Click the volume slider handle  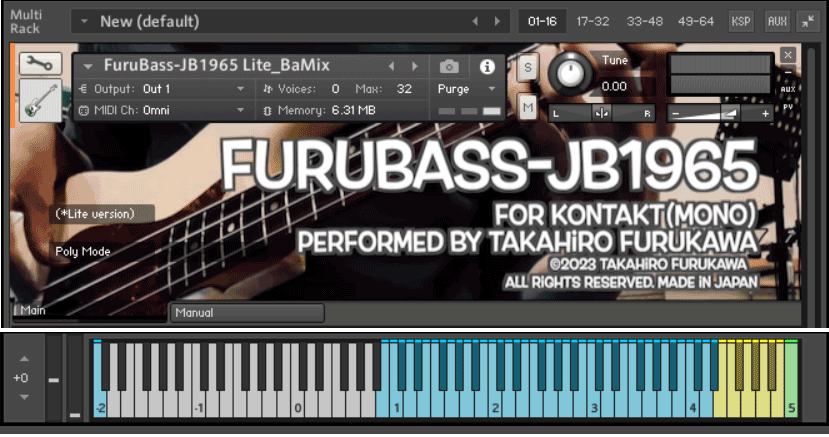(x=730, y=113)
